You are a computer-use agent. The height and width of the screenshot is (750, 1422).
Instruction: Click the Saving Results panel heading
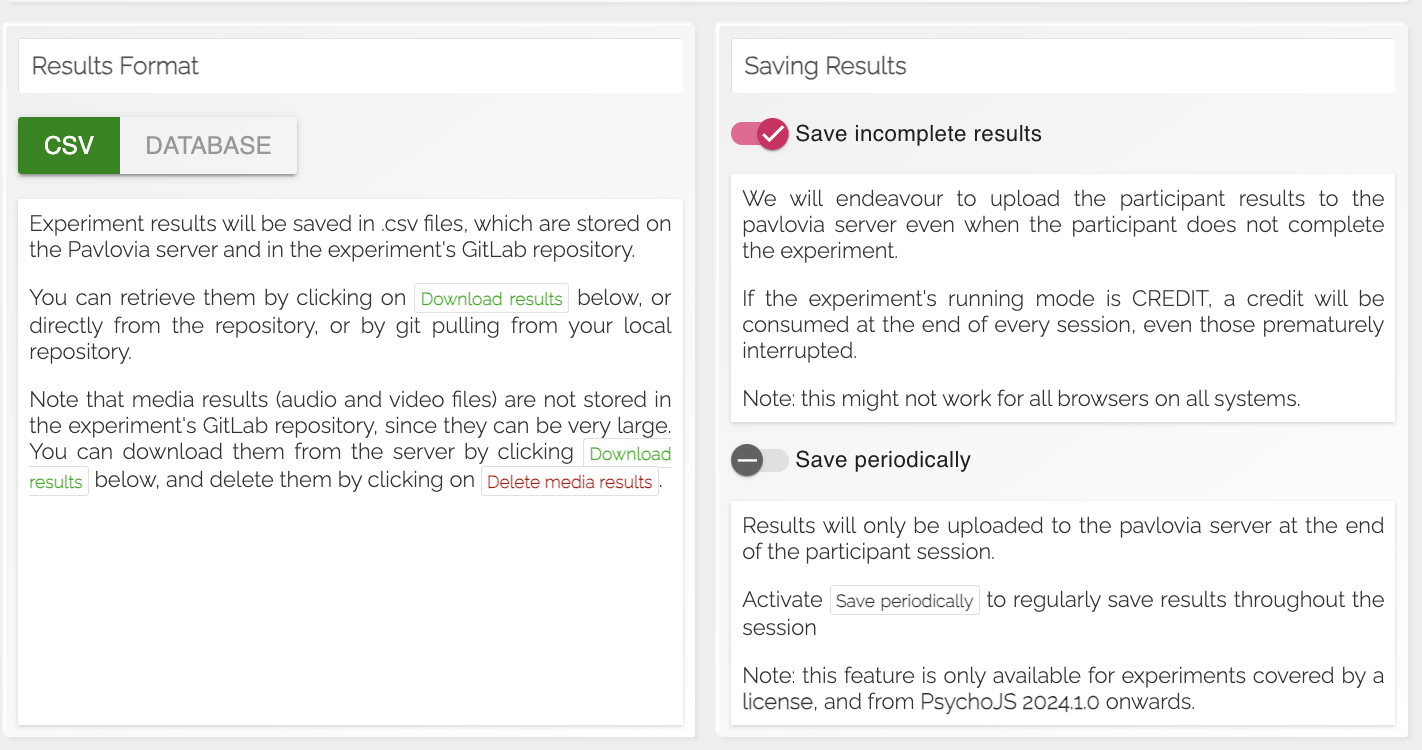click(x=825, y=66)
